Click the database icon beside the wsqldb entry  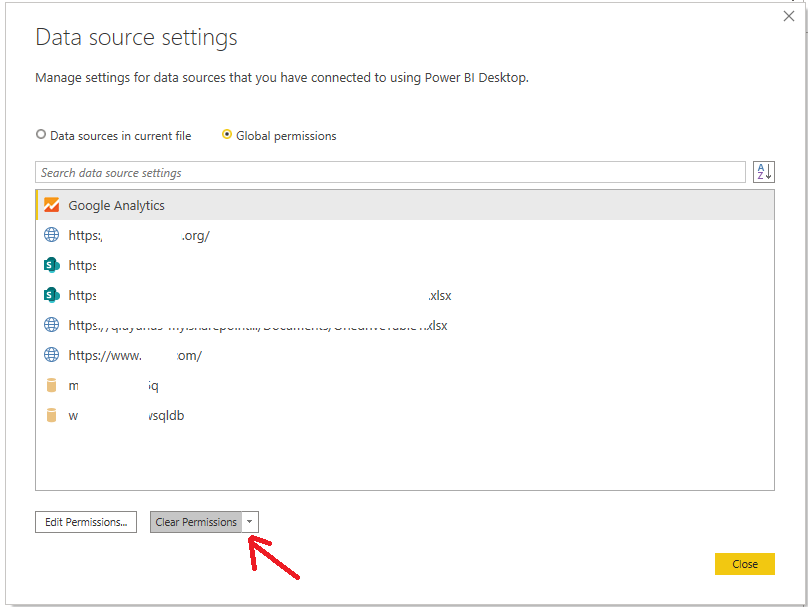(52, 415)
